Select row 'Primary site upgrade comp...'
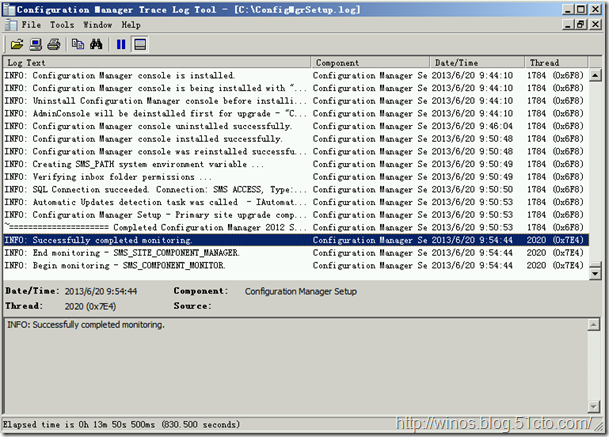Screen dimensions: 609x437 tap(296, 214)
